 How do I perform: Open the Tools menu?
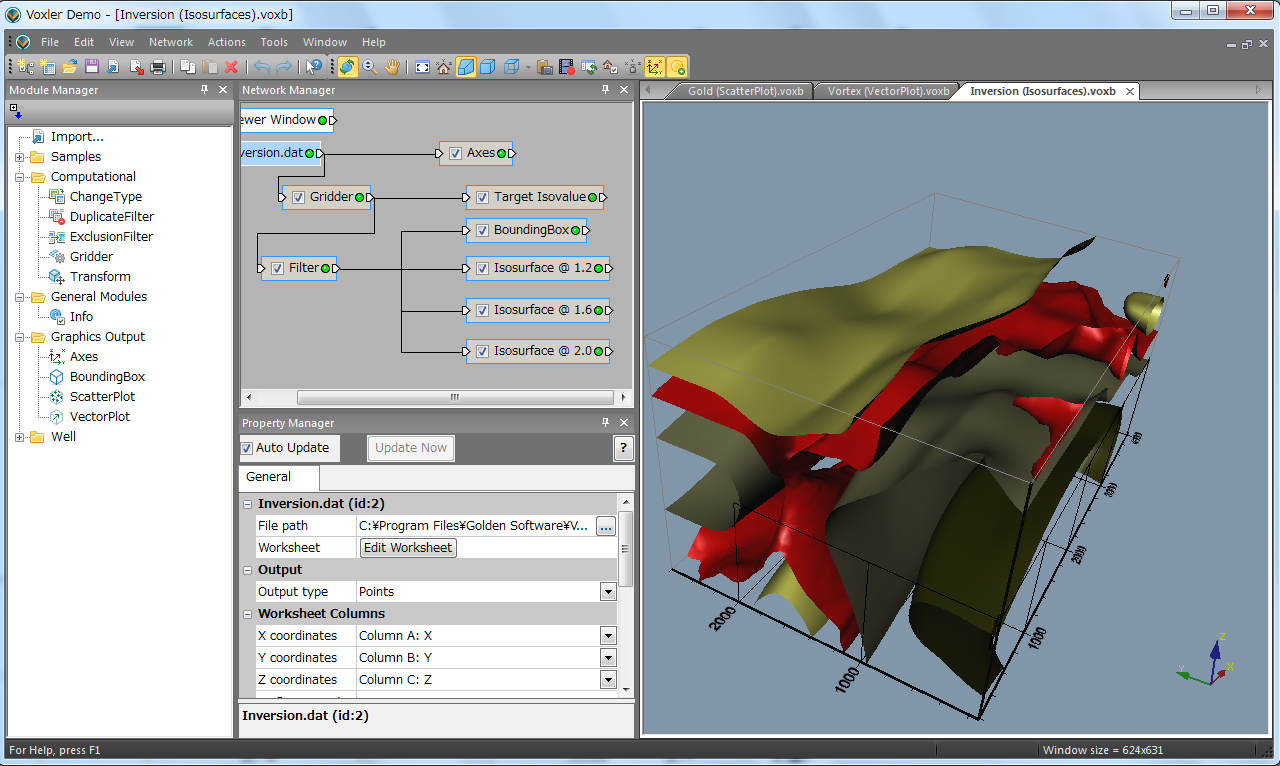274,42
